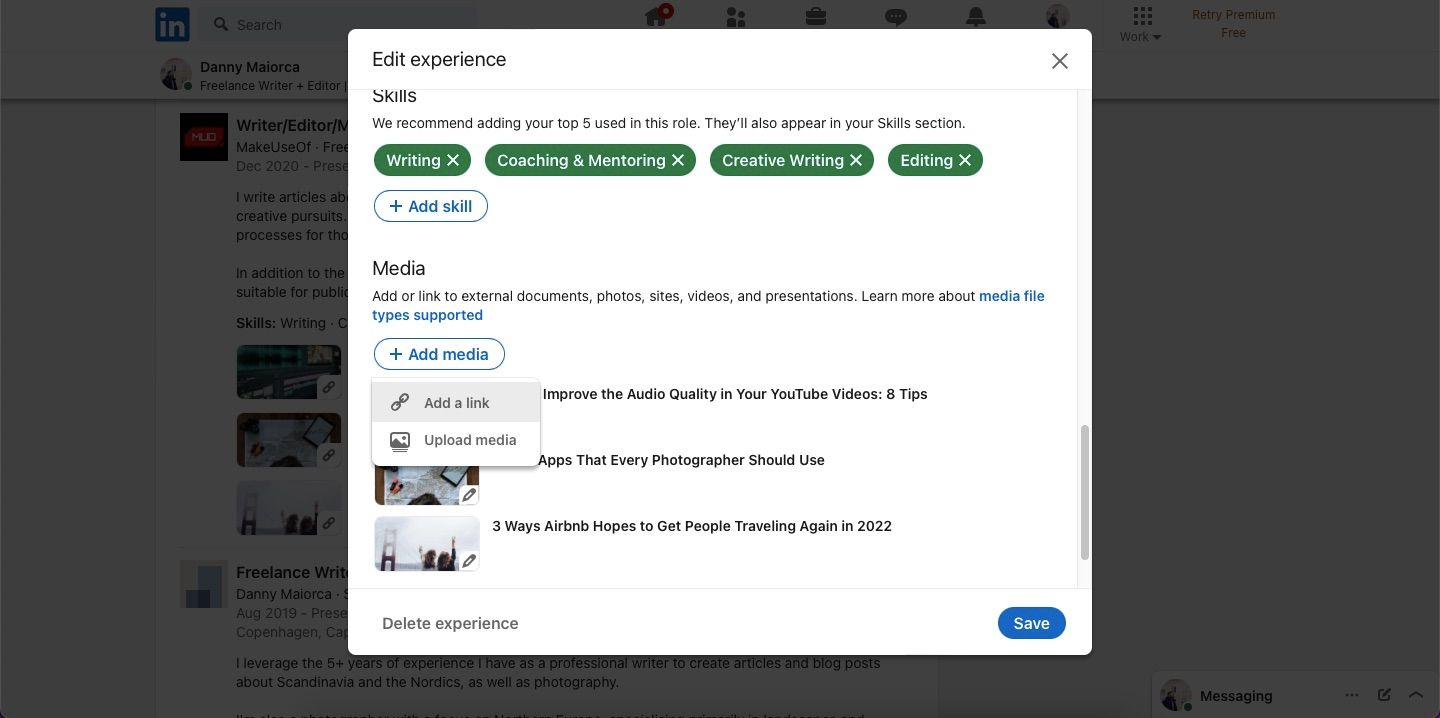
Task: Collapse the Messaging panel chevron
Action: pos(1416,695)
